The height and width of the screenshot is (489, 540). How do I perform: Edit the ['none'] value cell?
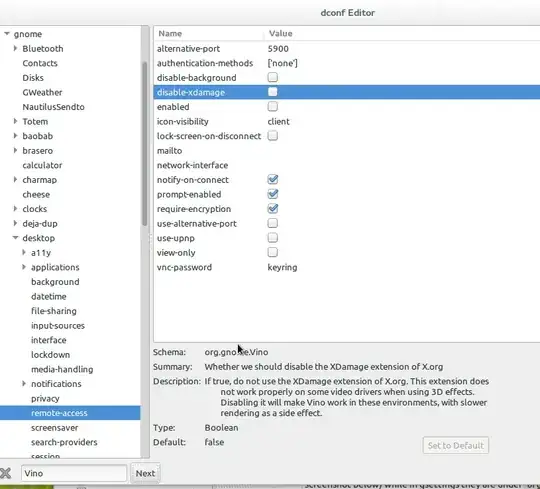282,63
